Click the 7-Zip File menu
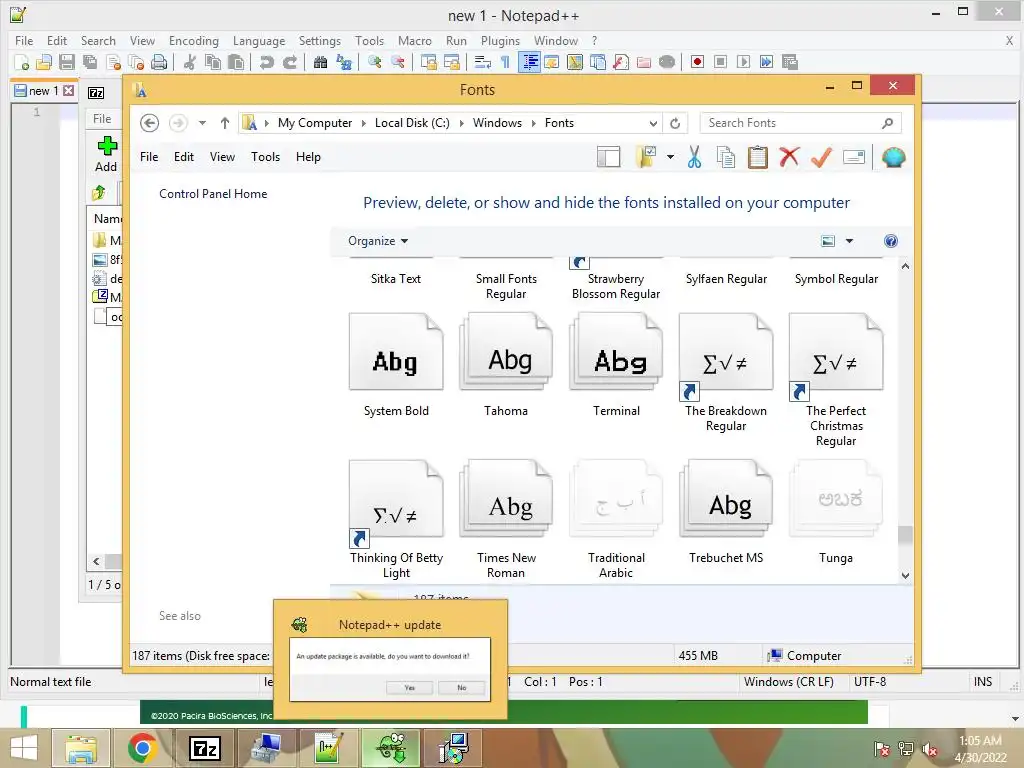This screenshot has height=768, width=1024. point(102,119)
